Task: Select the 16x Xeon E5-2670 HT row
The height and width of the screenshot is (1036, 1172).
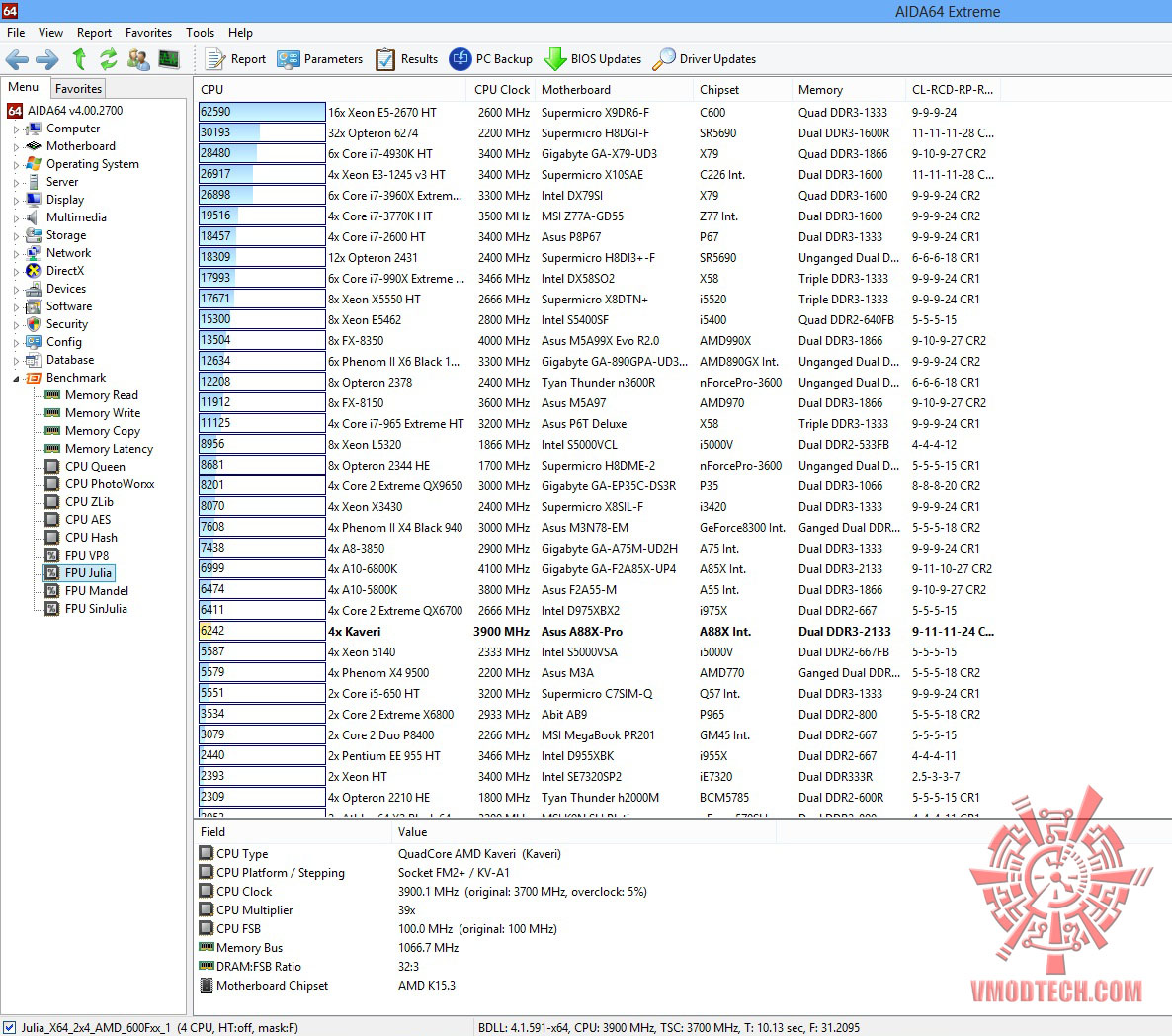Action: tap(598, 112)
